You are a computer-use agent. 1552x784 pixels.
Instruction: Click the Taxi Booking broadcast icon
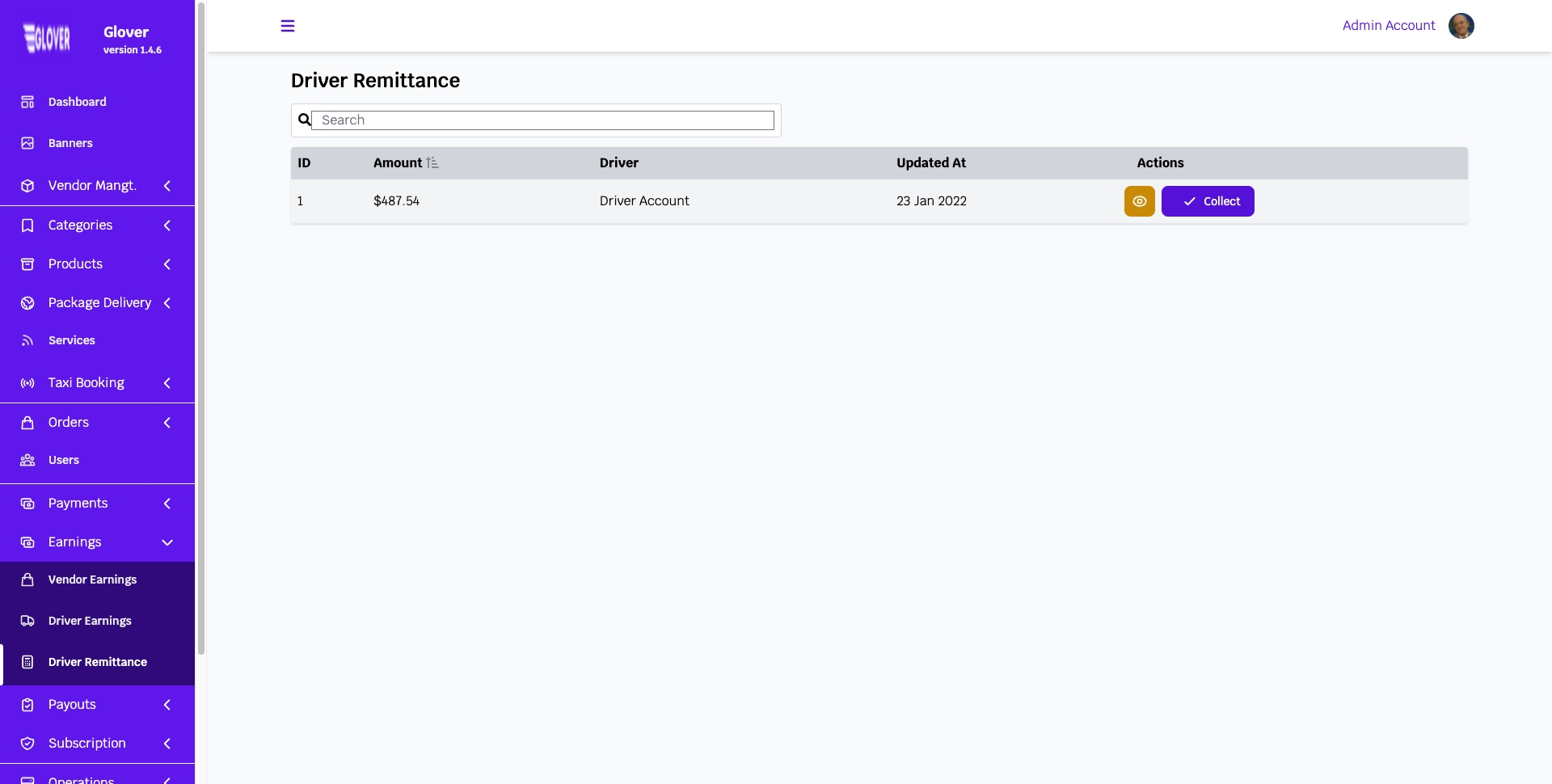[27, 383]
